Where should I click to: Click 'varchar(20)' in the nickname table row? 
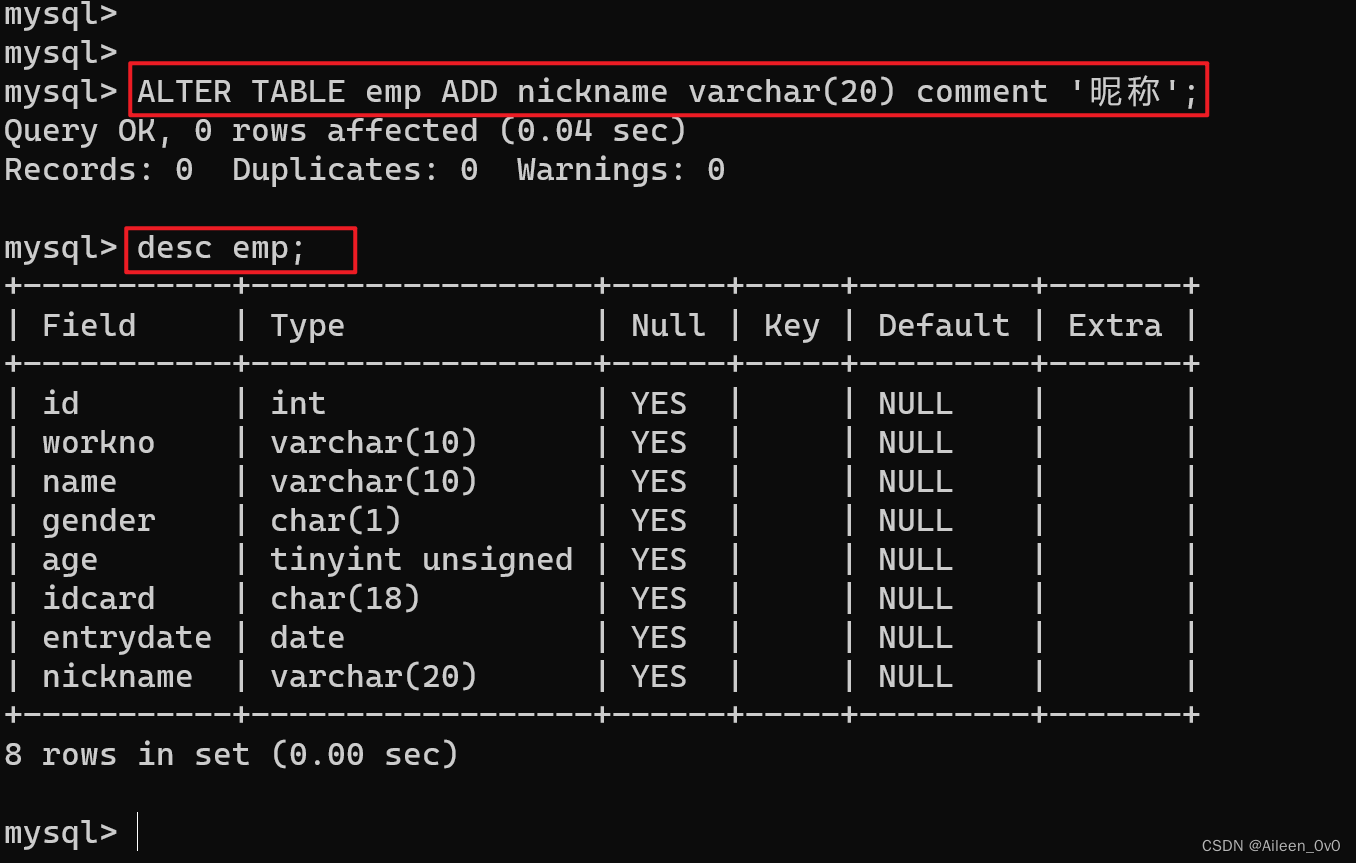tap(373, 677)
